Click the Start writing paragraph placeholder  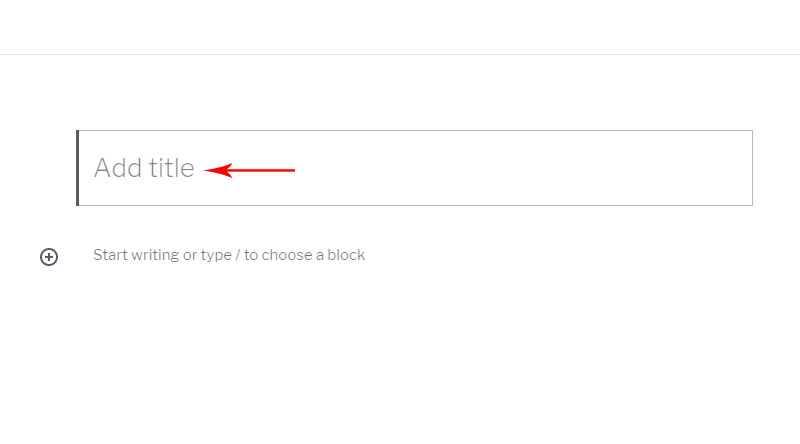click(229, 255)
